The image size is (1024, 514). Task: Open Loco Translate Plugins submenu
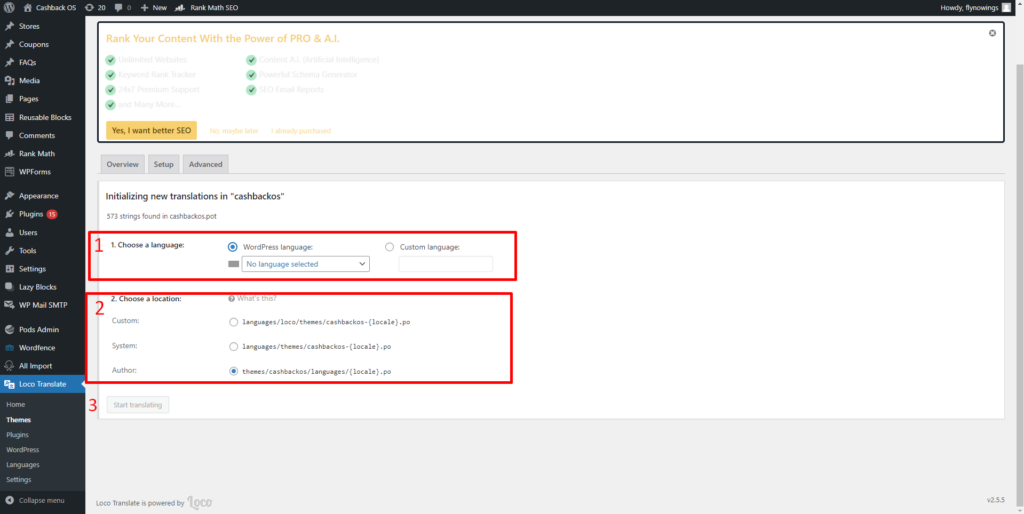(x=17, y=435)
